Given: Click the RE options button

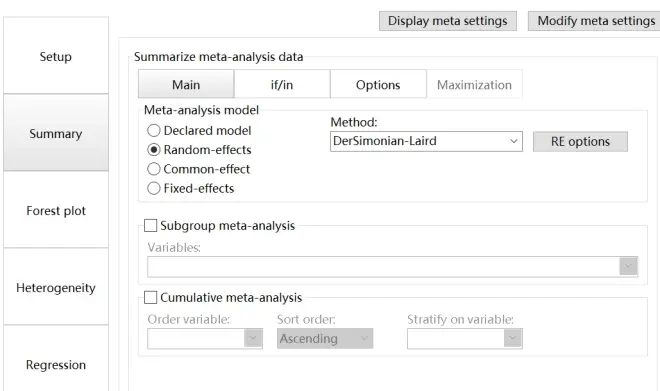Looking at the screenshot, I should [x=580, y=141].
